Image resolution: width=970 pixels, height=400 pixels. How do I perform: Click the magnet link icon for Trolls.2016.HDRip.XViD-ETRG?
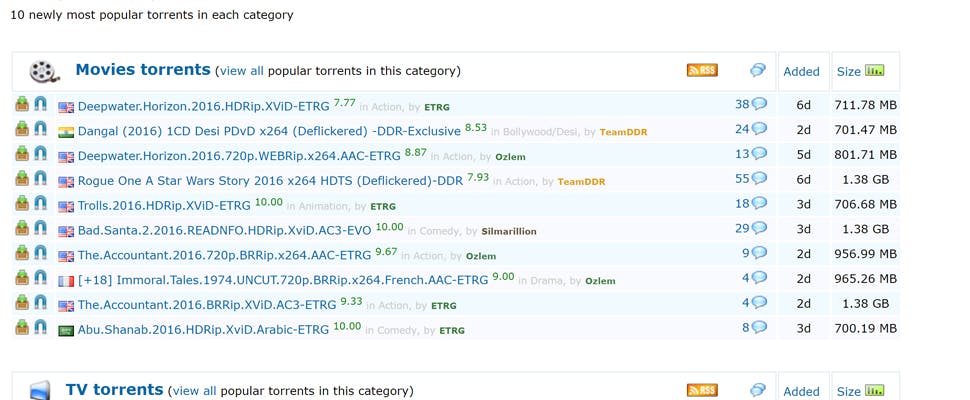pyautogui.click(x=40, y=204)
